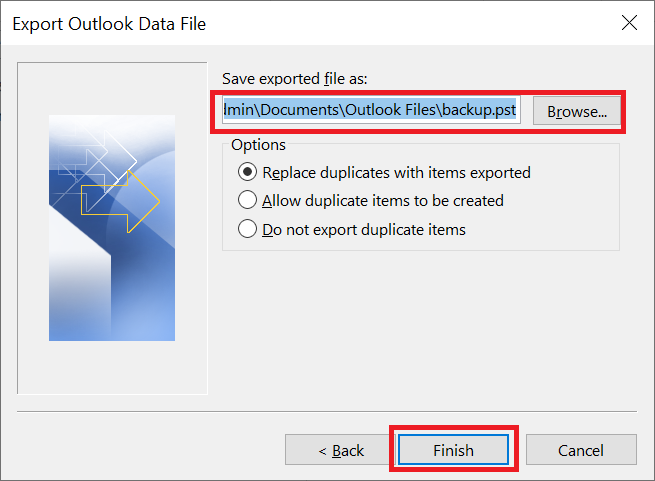The height and width of the screenshot is (481, 655).
Task: Select the Allow duplicate items radio circle
Action: tap(247, 200)
